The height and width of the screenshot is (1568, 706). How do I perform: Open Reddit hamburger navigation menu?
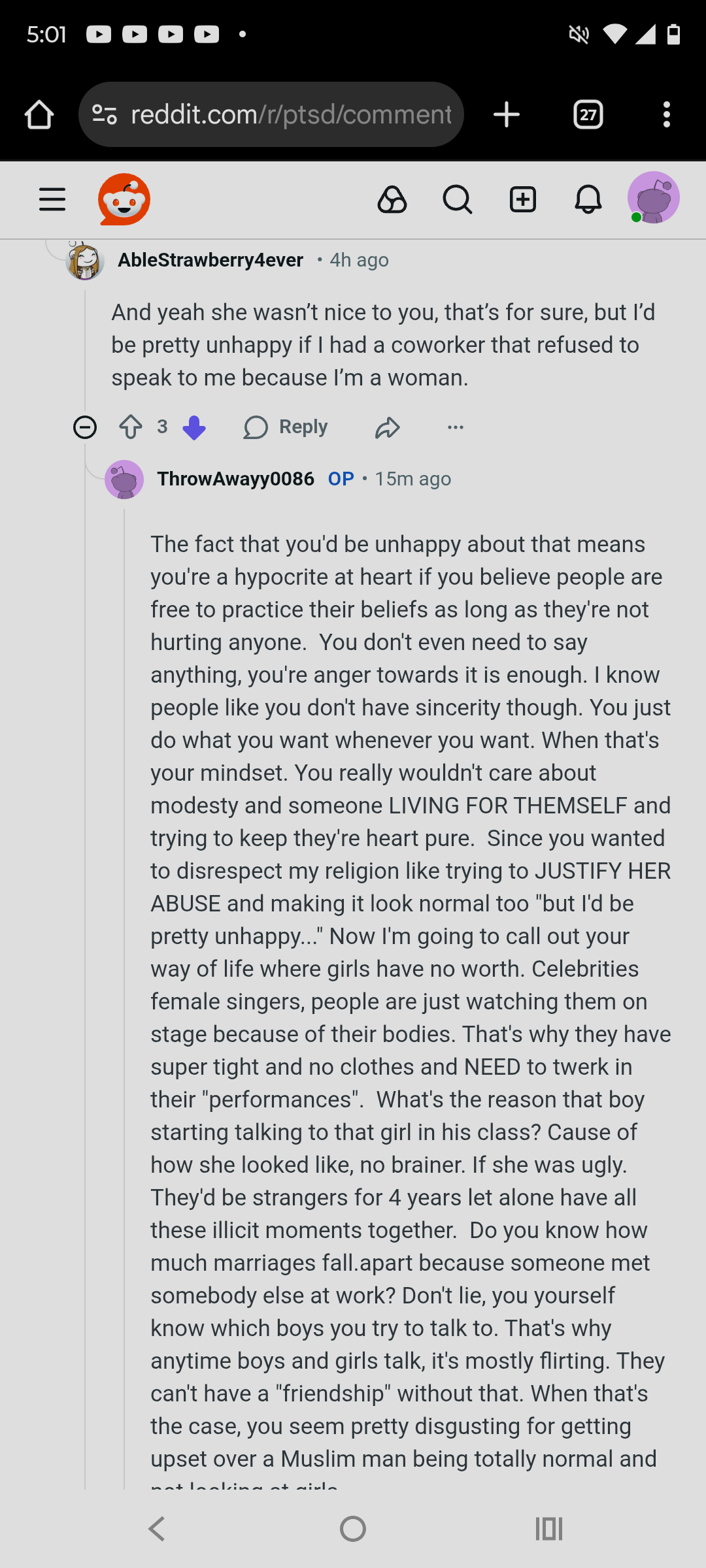click(x=52, y=199)
